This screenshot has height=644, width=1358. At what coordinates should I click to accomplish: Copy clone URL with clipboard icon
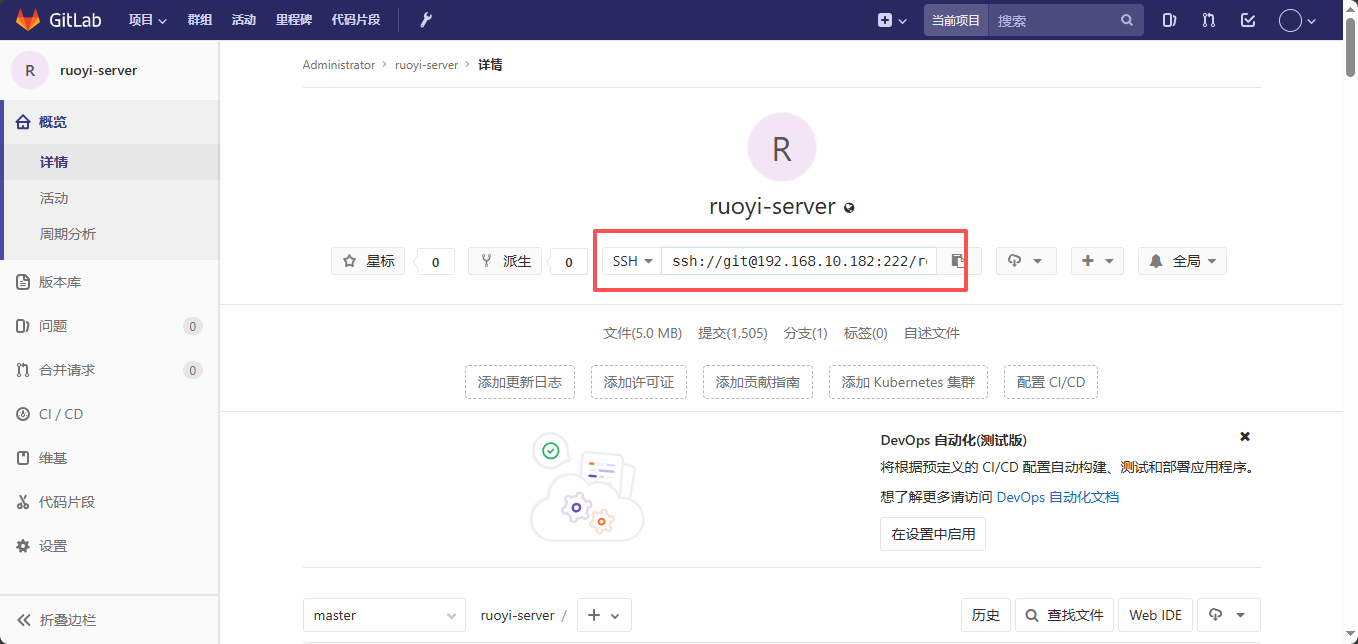[958, 261]
